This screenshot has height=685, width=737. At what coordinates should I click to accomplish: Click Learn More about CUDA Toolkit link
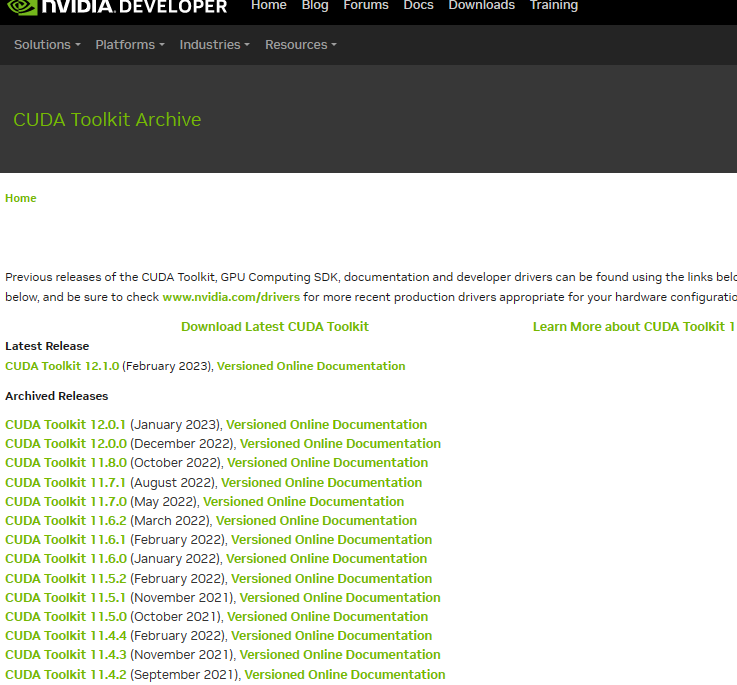(635, 326)
